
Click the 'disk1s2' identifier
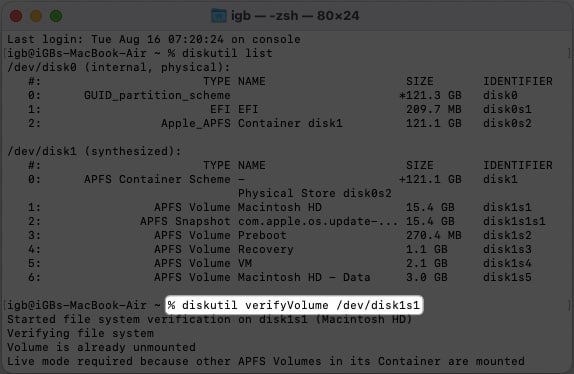coord(507,235)
